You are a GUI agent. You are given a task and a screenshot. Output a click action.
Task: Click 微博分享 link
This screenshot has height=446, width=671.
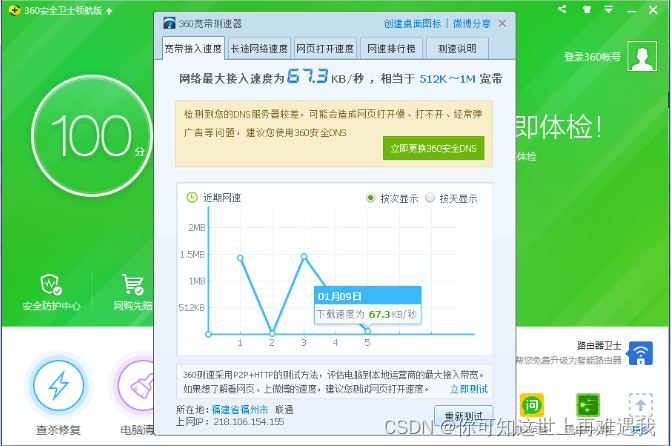(x=472, y=24)
